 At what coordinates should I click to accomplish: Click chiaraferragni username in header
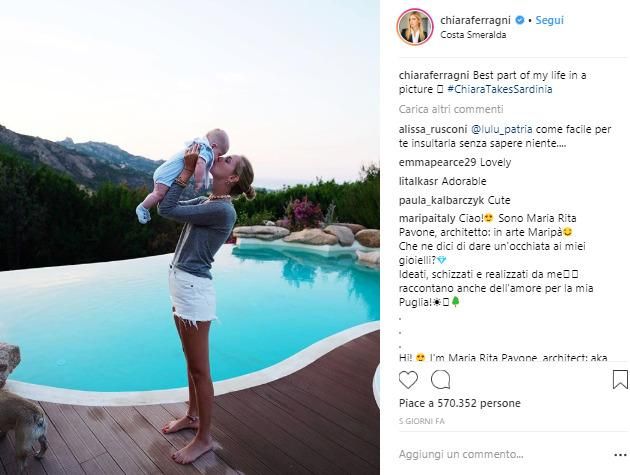pyautogui.click(x=475, y=20)
